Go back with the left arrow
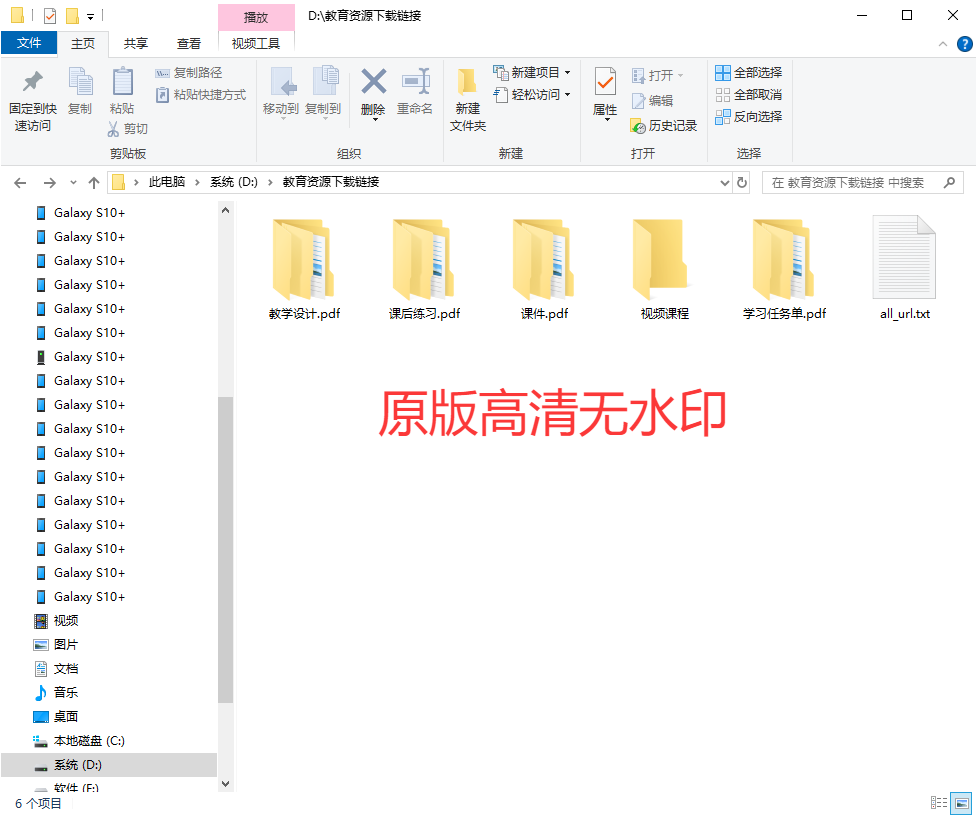The image size is (977, 816). click(20, 183)
